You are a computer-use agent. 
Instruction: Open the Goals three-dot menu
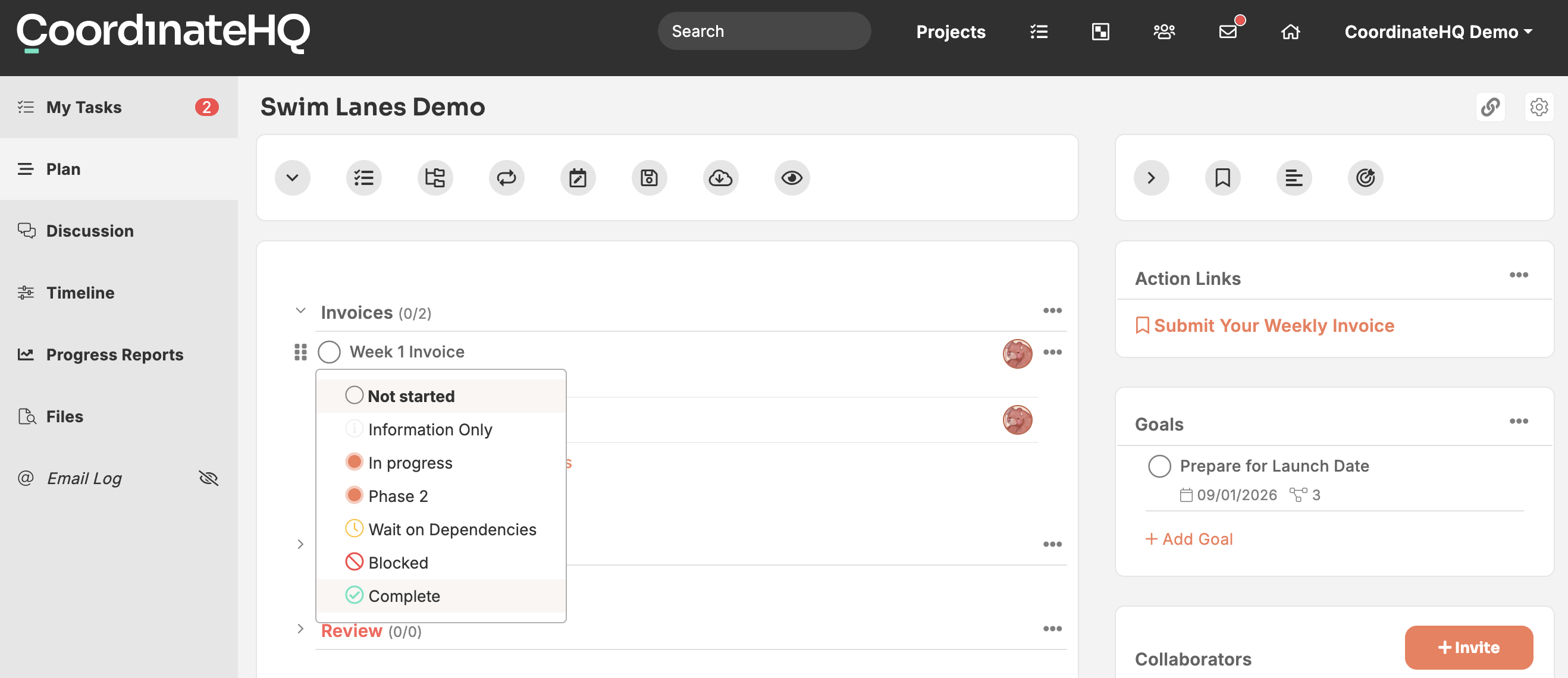click(1519, 421)
